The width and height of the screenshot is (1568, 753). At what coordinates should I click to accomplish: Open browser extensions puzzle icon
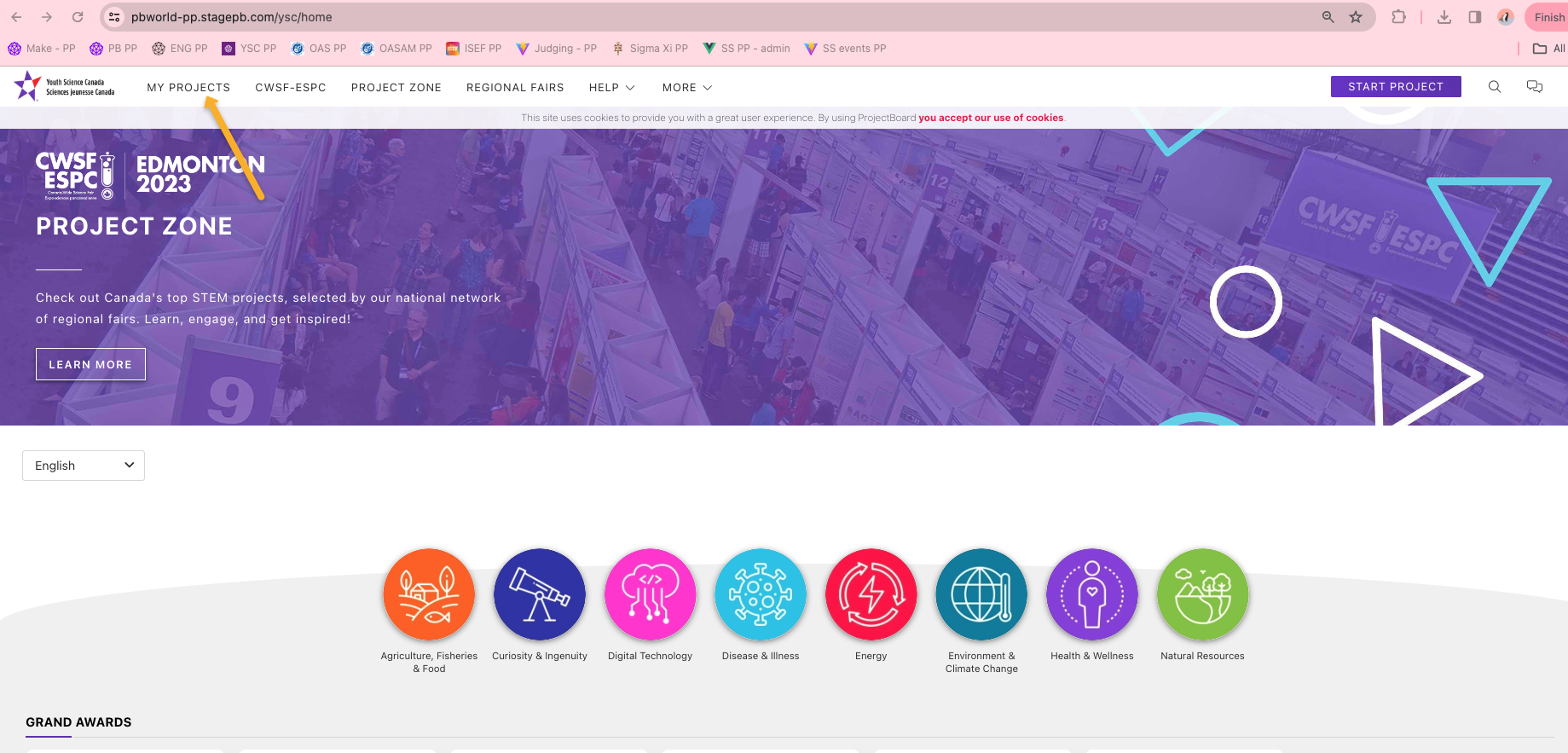pyautogui.click(x=1399, y=17)
